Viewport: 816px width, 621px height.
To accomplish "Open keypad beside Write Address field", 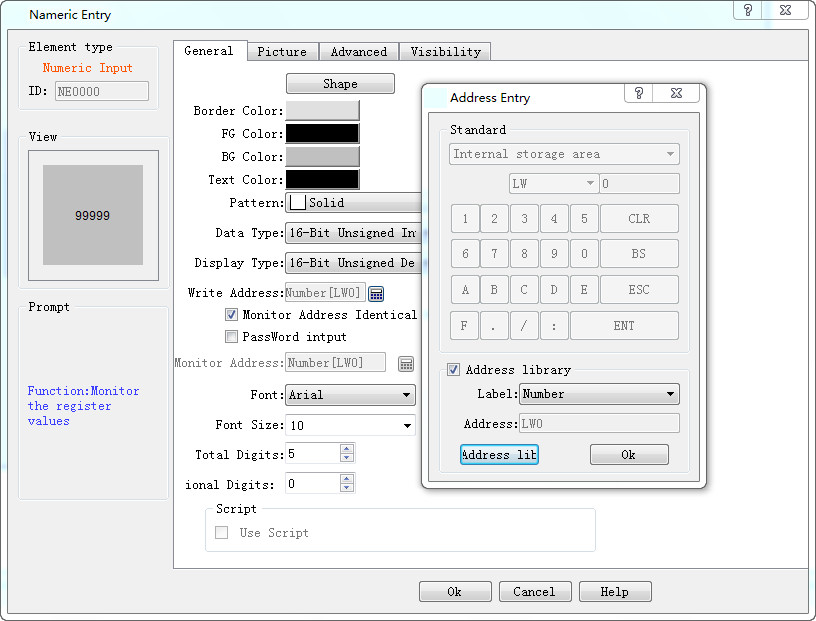I will click(376, 293).
